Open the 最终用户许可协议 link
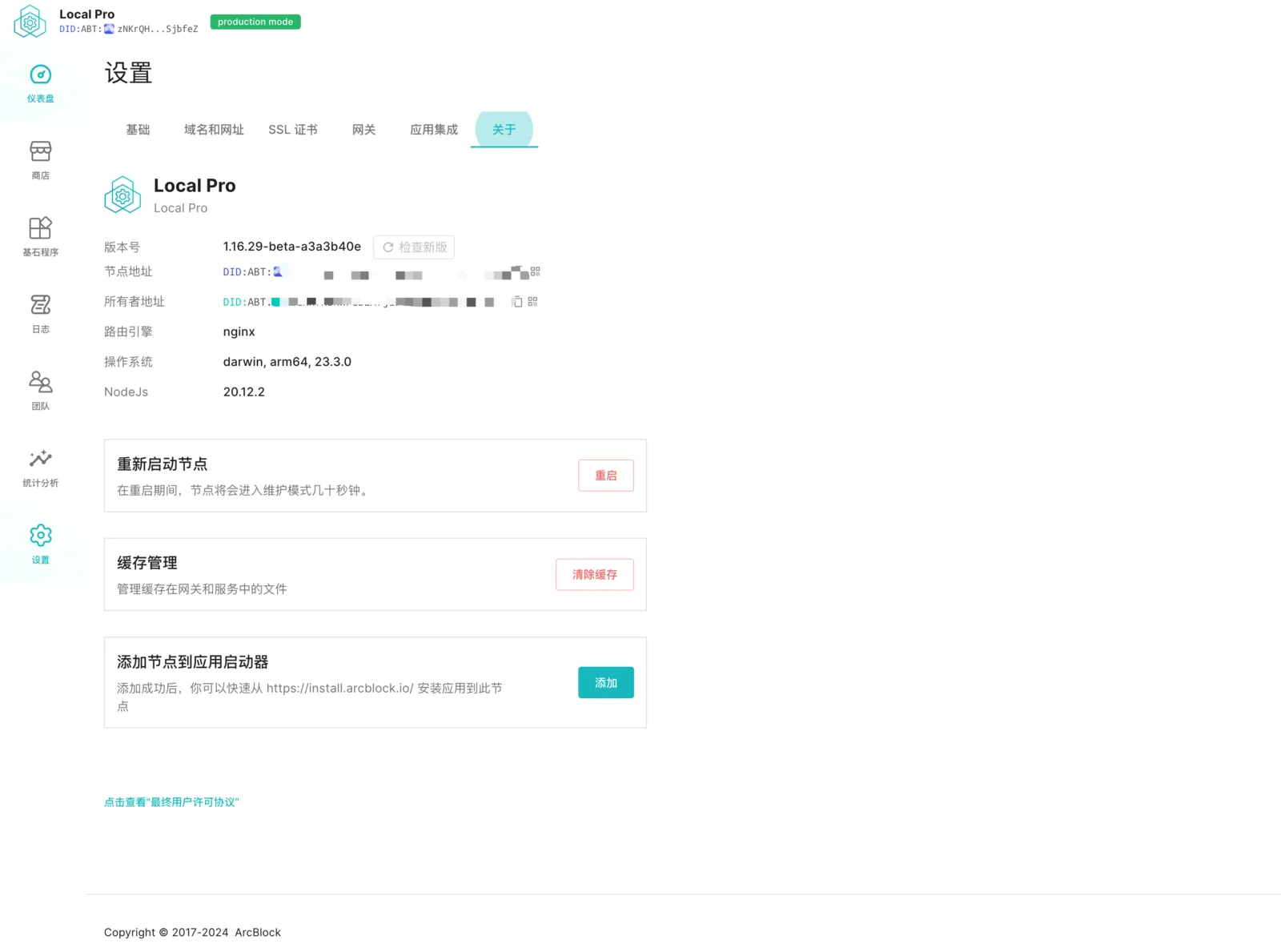 click(171, 802)
